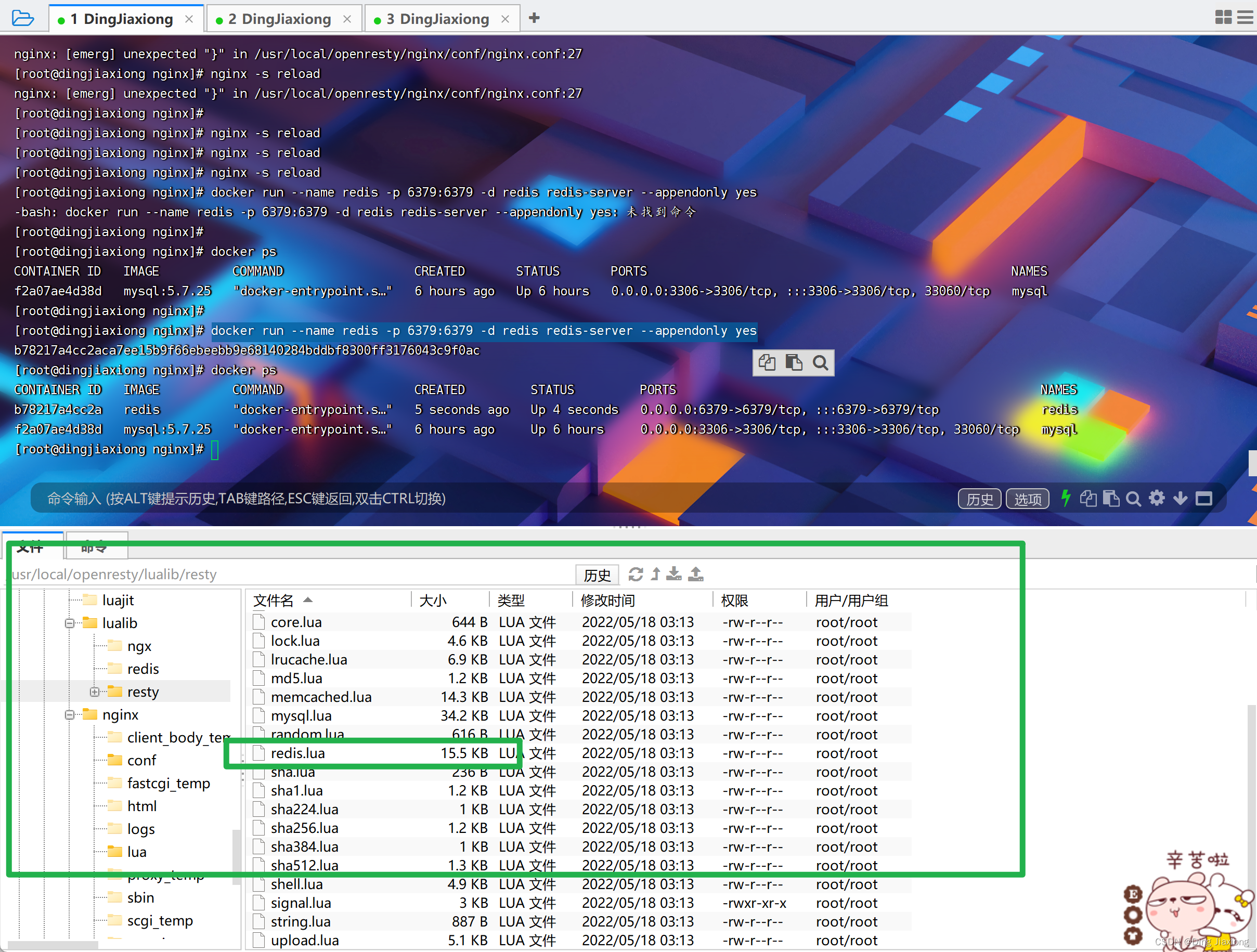Sort the file list by 类型 column
This screenshot has height=952, width=1257.
(531, 601)
